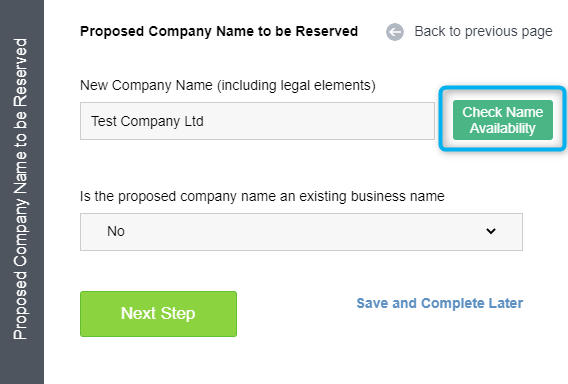Focus the New Company Name input field
Screen dimensions: 568x384
coord(257,121)
